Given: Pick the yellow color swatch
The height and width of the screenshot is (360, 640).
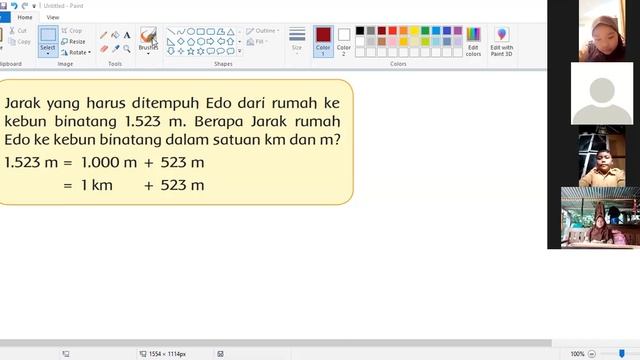Looking at the screenshot, I should (414, 31).
